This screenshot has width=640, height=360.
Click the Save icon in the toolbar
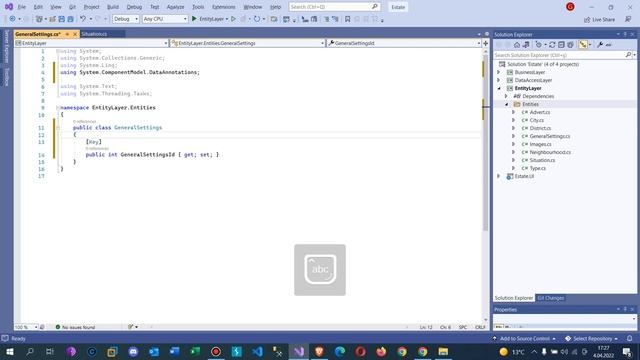[x=62, y=19]
